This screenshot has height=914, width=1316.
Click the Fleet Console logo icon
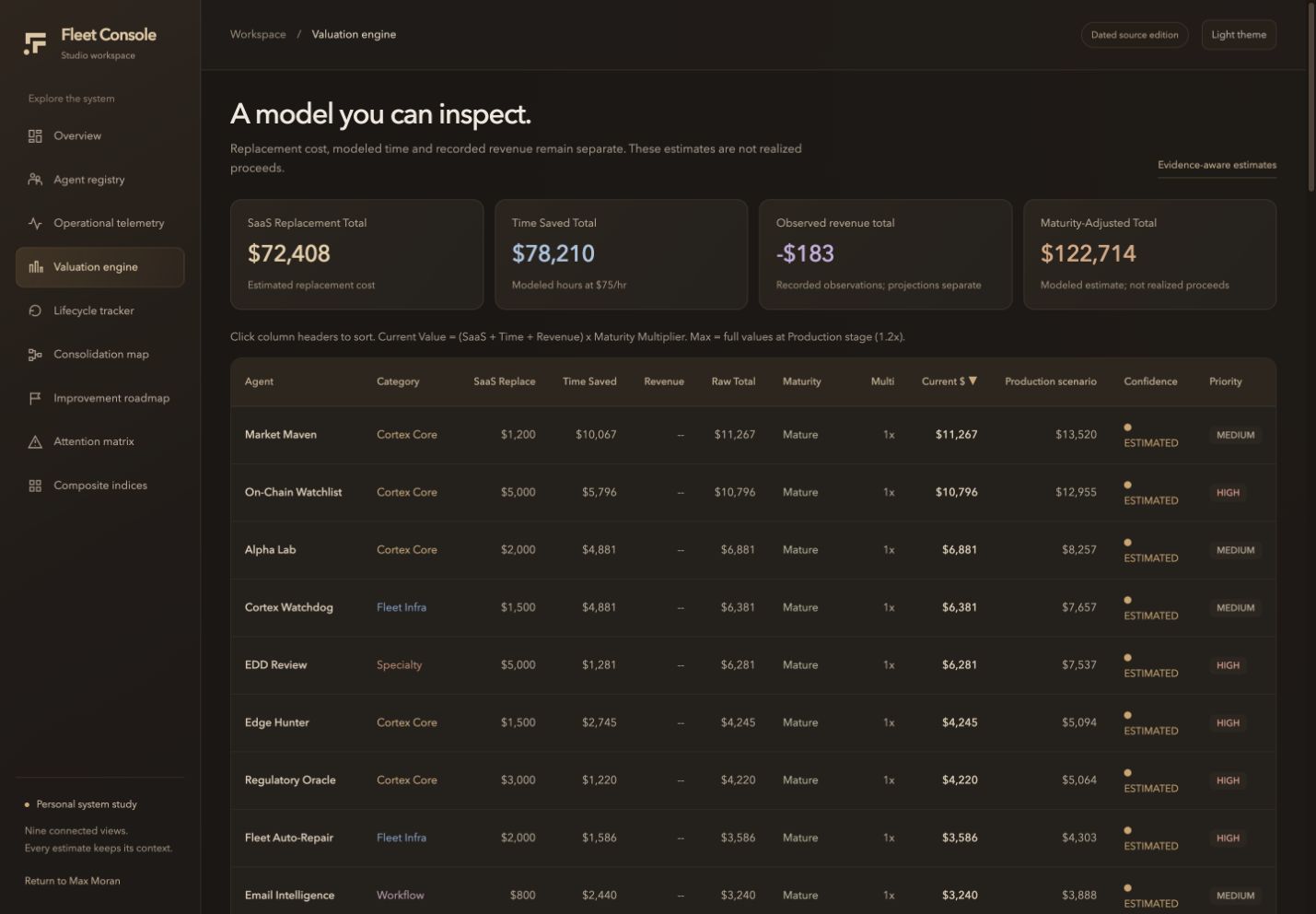[x=35, y=43]
